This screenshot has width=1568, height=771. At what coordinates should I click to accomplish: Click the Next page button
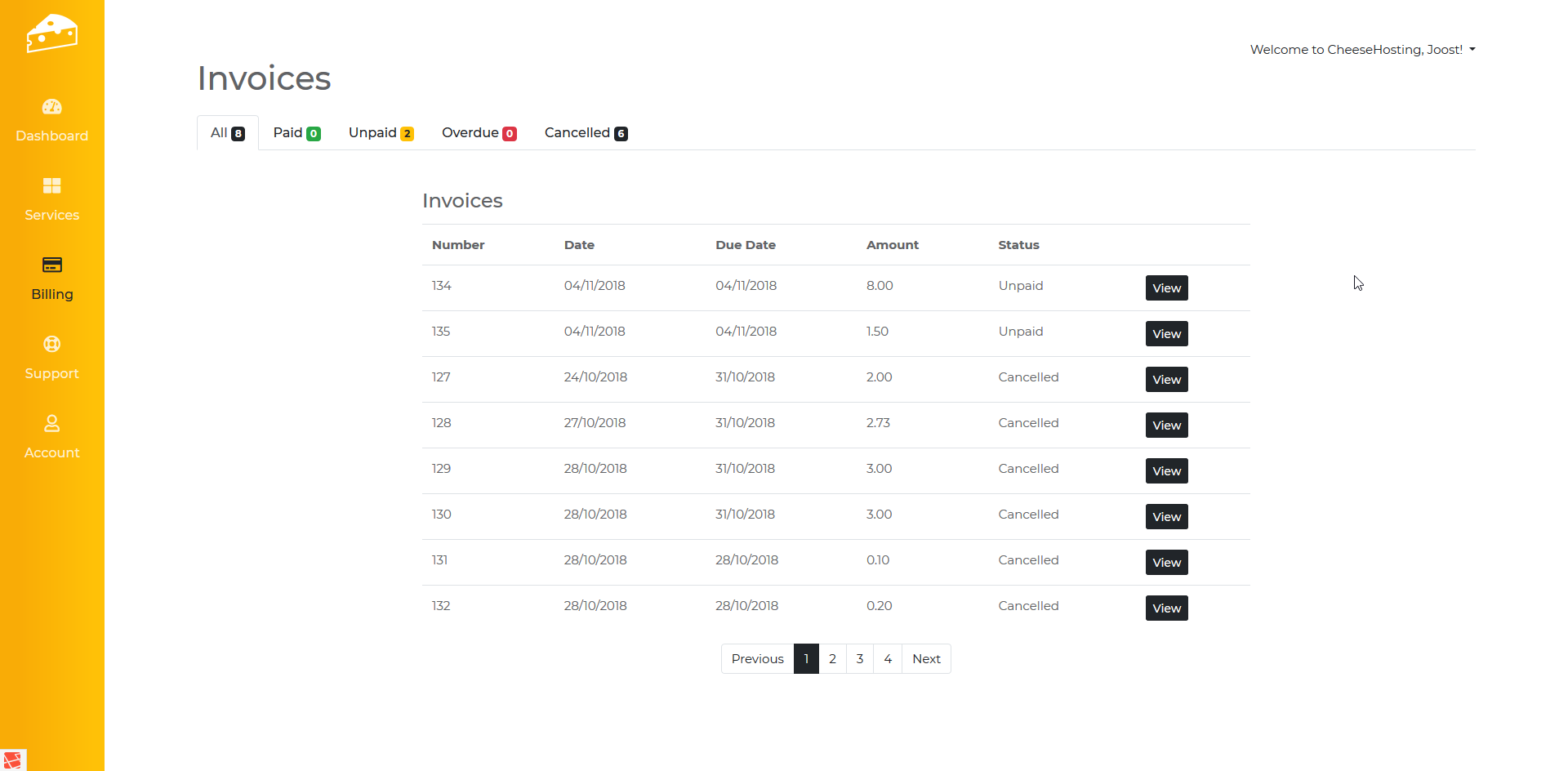tap(926, 659)
